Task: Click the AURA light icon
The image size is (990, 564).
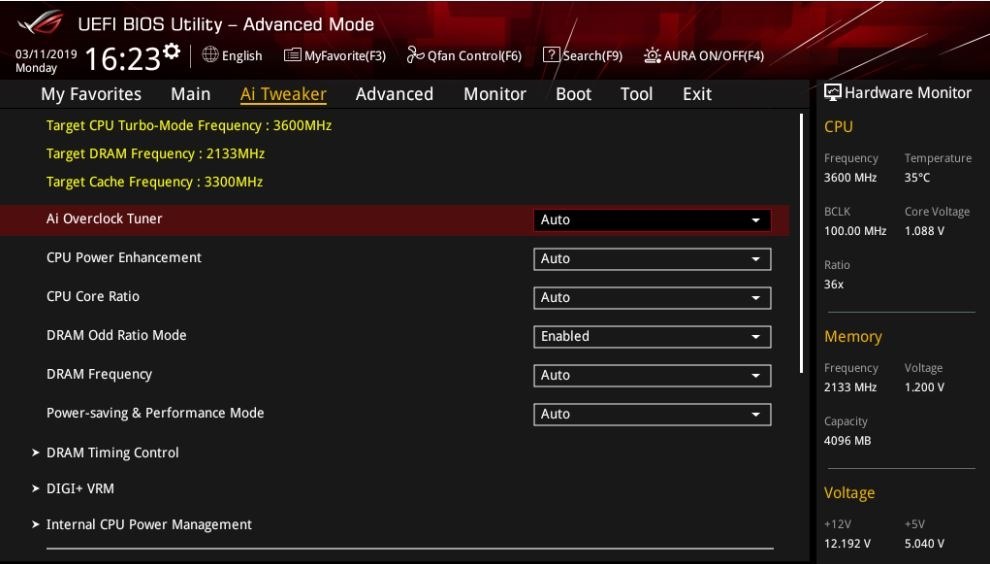Action: pos(652,55)
